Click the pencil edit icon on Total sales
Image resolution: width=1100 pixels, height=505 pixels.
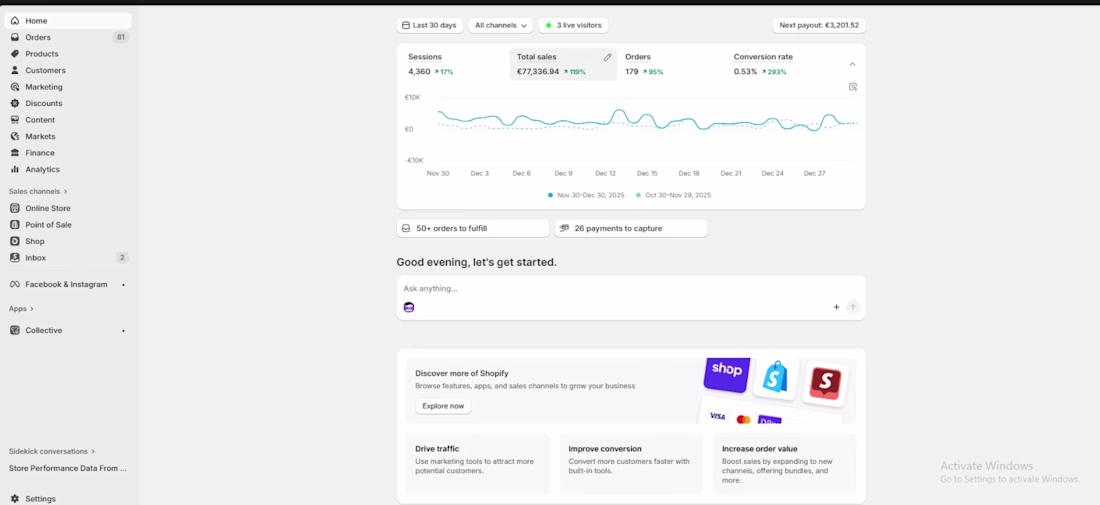tap(608, 58)
